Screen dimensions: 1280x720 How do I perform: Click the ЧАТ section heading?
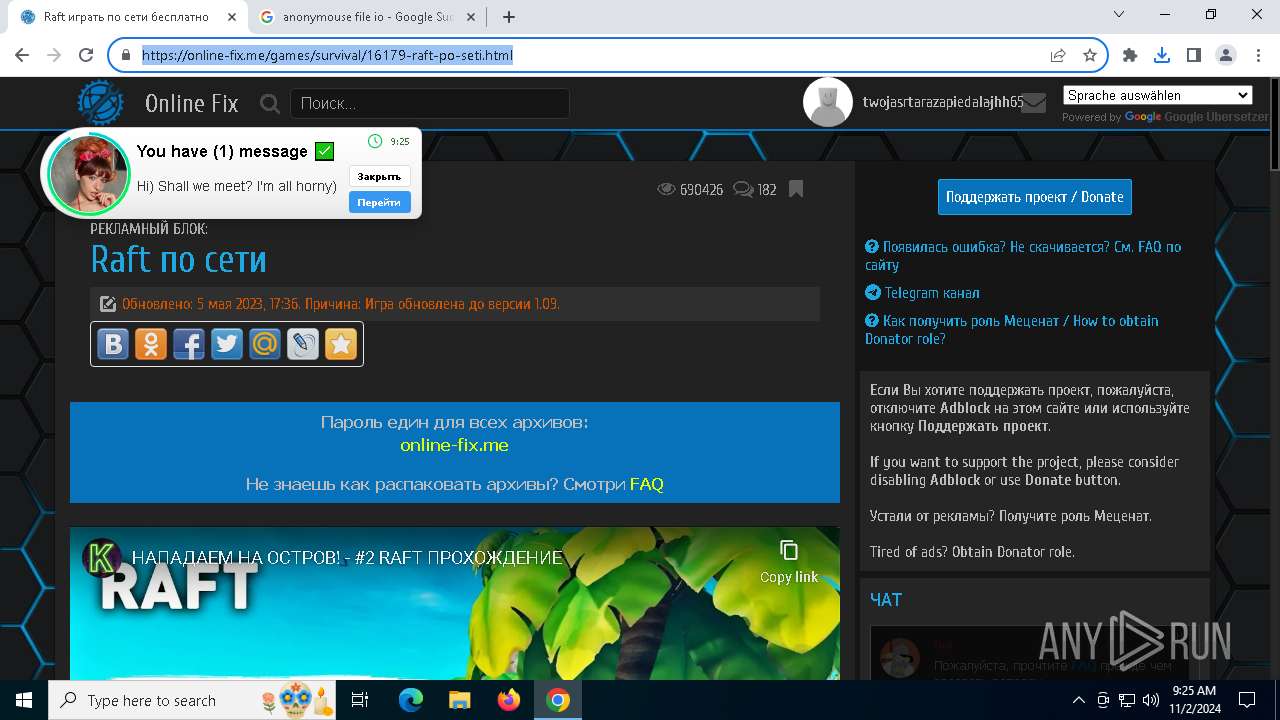(886, 600)
